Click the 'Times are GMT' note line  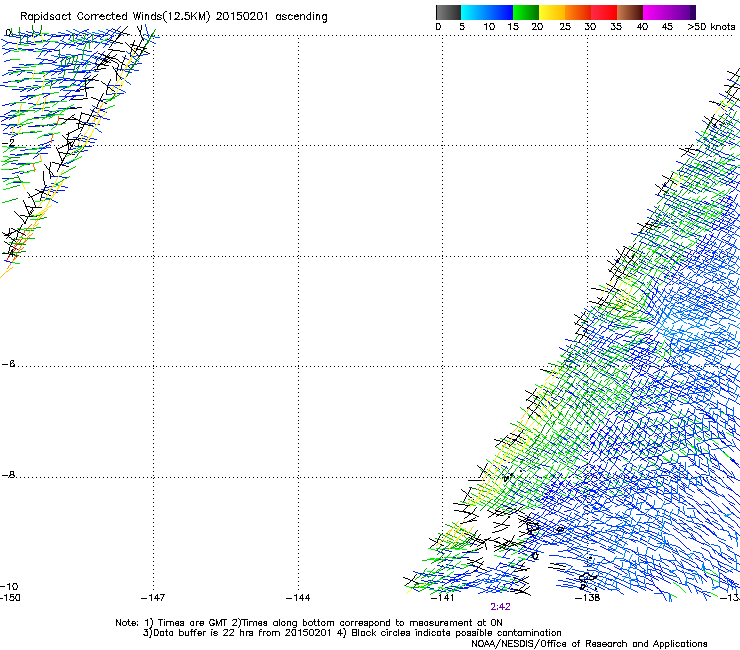click(x=309, y=623)
